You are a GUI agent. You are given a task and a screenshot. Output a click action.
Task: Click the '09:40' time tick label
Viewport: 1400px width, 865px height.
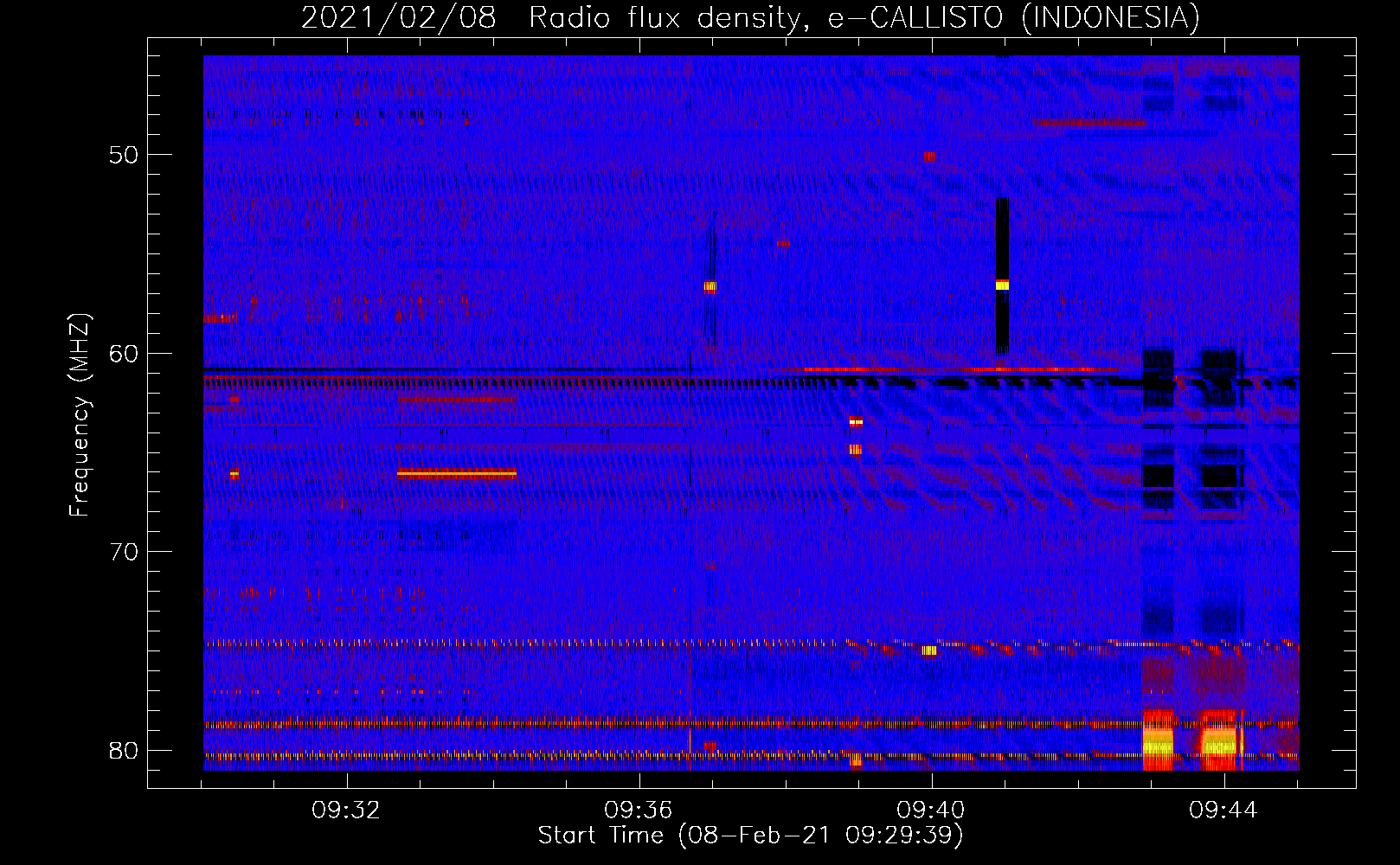pos(931,811)
